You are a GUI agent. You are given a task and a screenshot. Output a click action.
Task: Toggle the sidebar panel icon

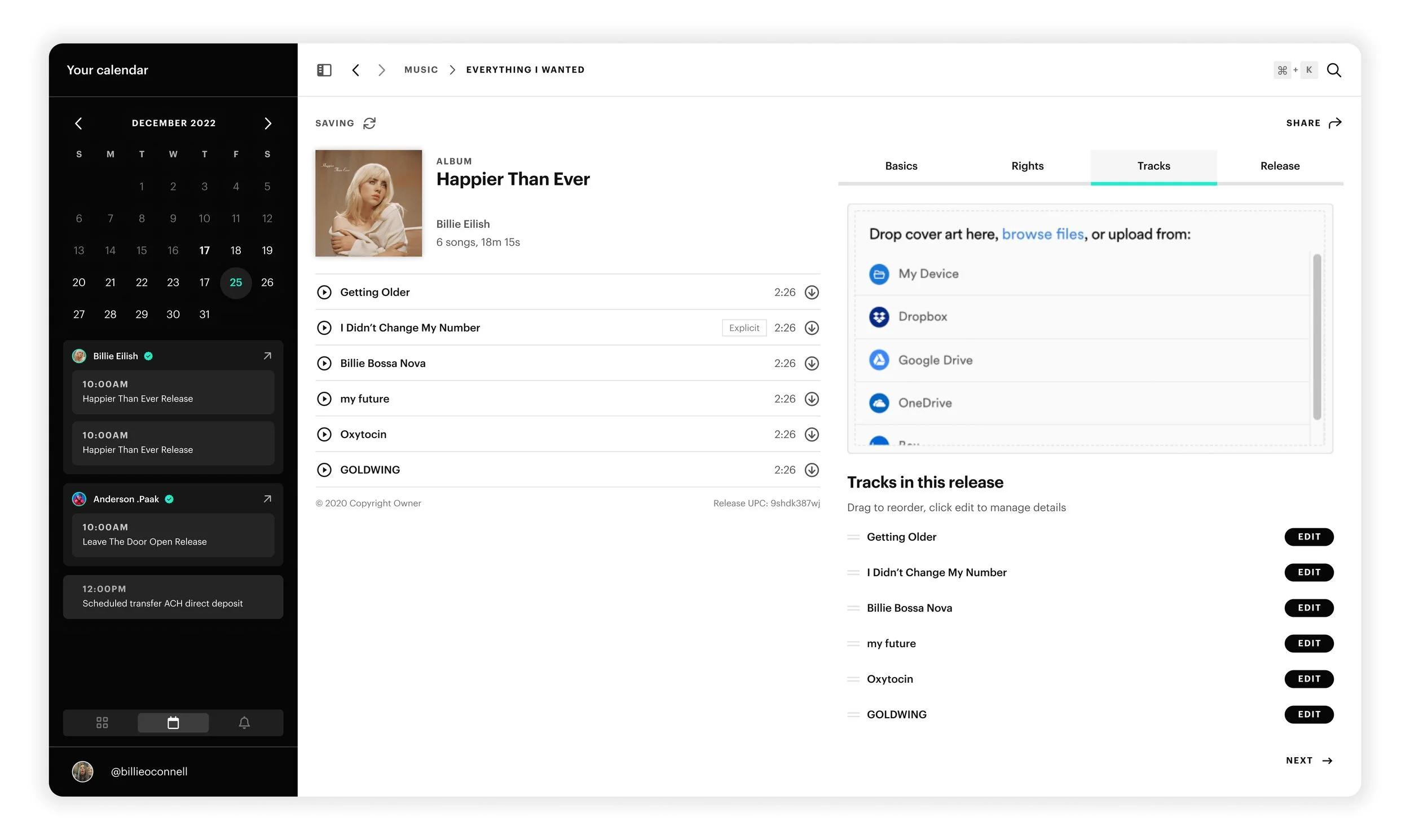pos(324,69)
